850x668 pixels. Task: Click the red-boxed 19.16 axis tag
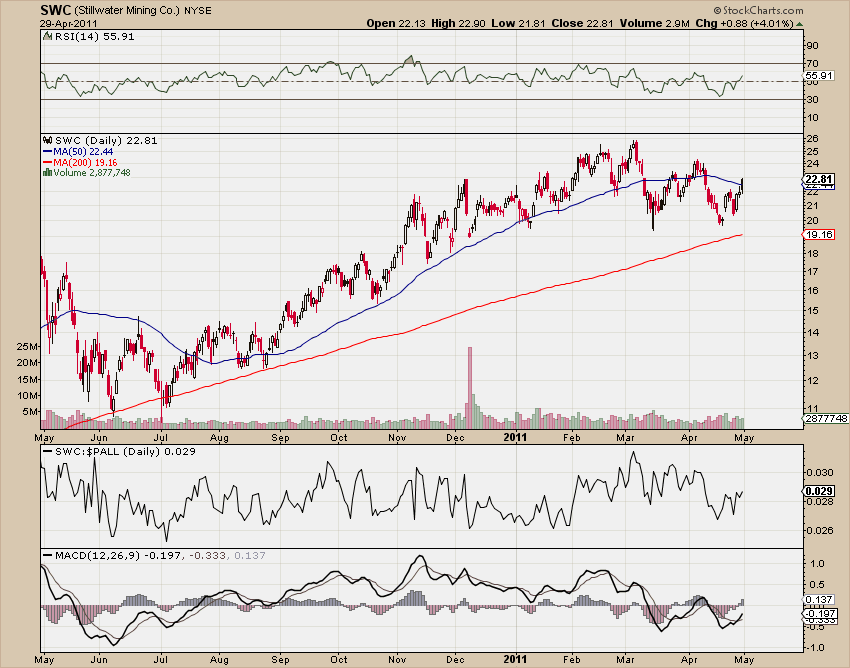tap(819, 235)
